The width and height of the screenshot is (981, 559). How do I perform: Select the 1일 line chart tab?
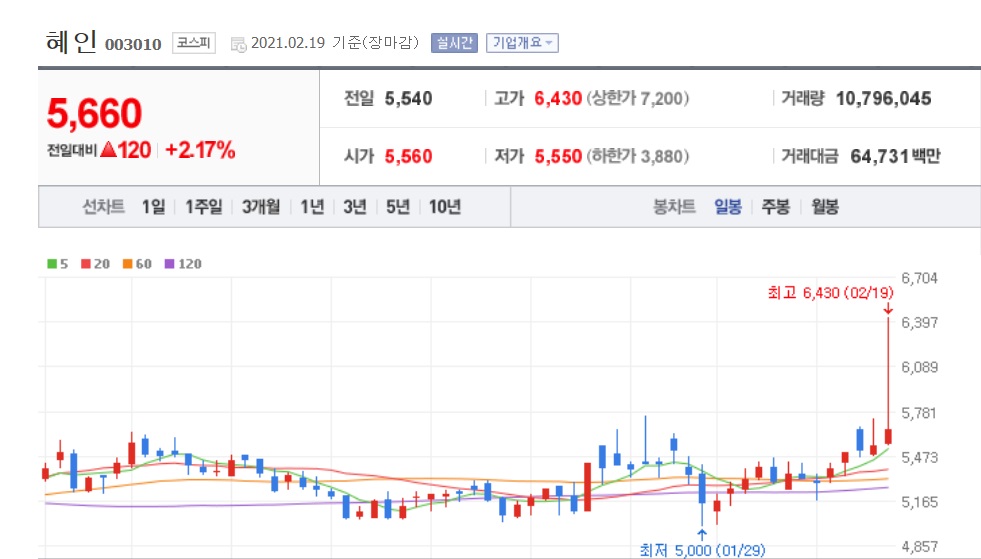coord(153,207)
